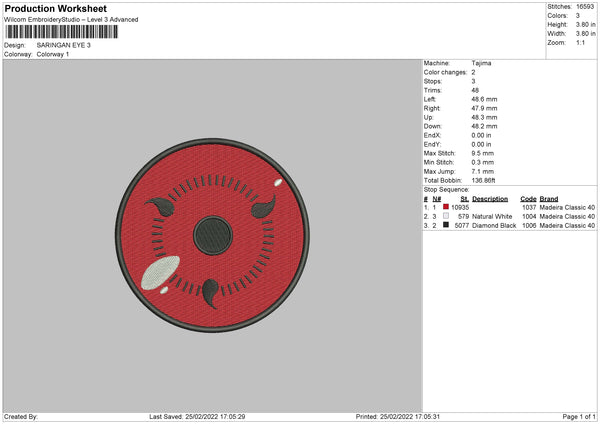This screenshot has width=600, height=424.
Task: Click the Stitches count value 16593
Action: click(585, 7)
